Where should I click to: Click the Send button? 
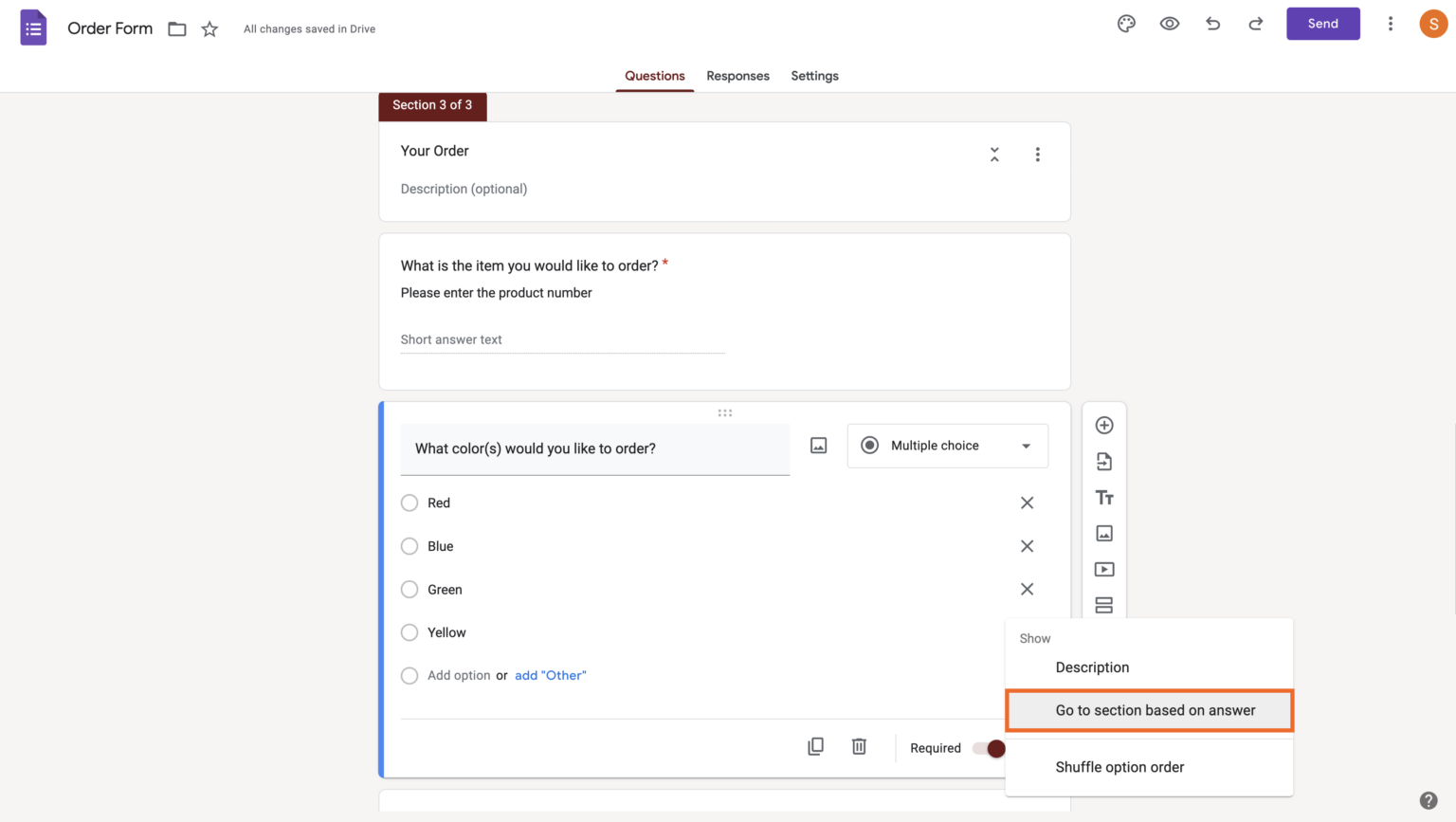tap(1322, 24)
